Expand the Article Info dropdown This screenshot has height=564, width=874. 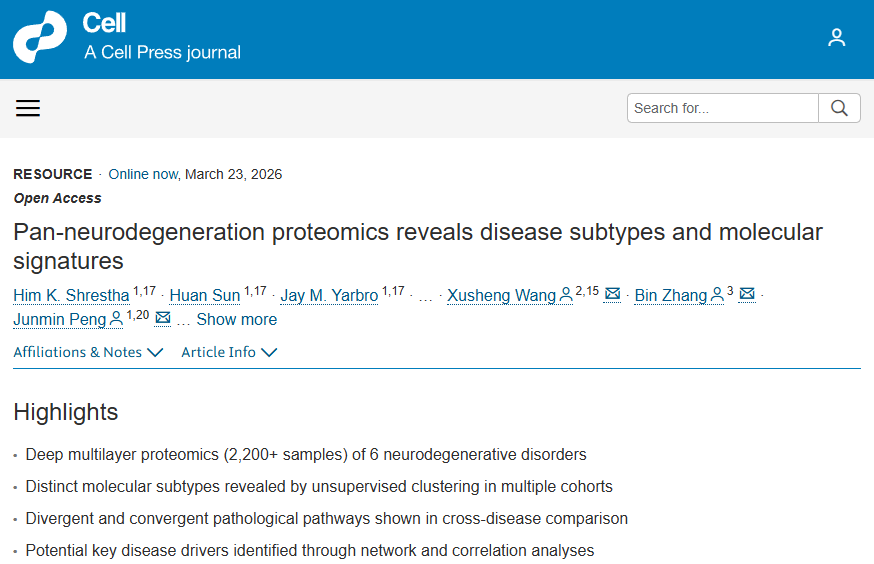[x=229, y=352]
